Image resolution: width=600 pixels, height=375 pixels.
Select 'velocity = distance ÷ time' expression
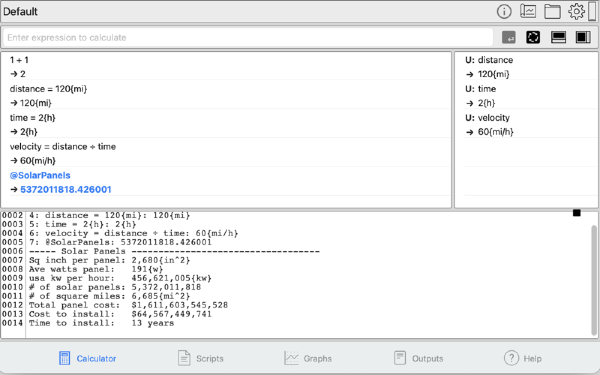[x=63, y=147]
